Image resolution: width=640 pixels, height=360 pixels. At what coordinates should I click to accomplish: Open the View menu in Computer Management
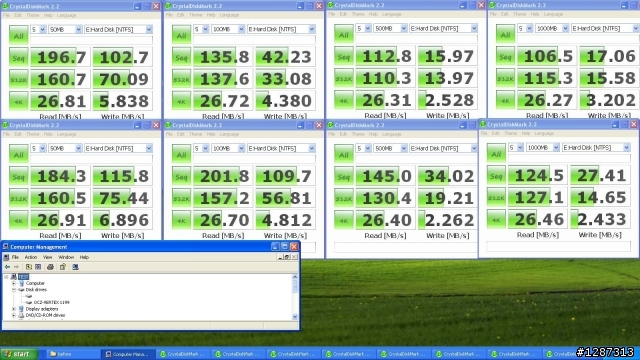coord(47,257)
